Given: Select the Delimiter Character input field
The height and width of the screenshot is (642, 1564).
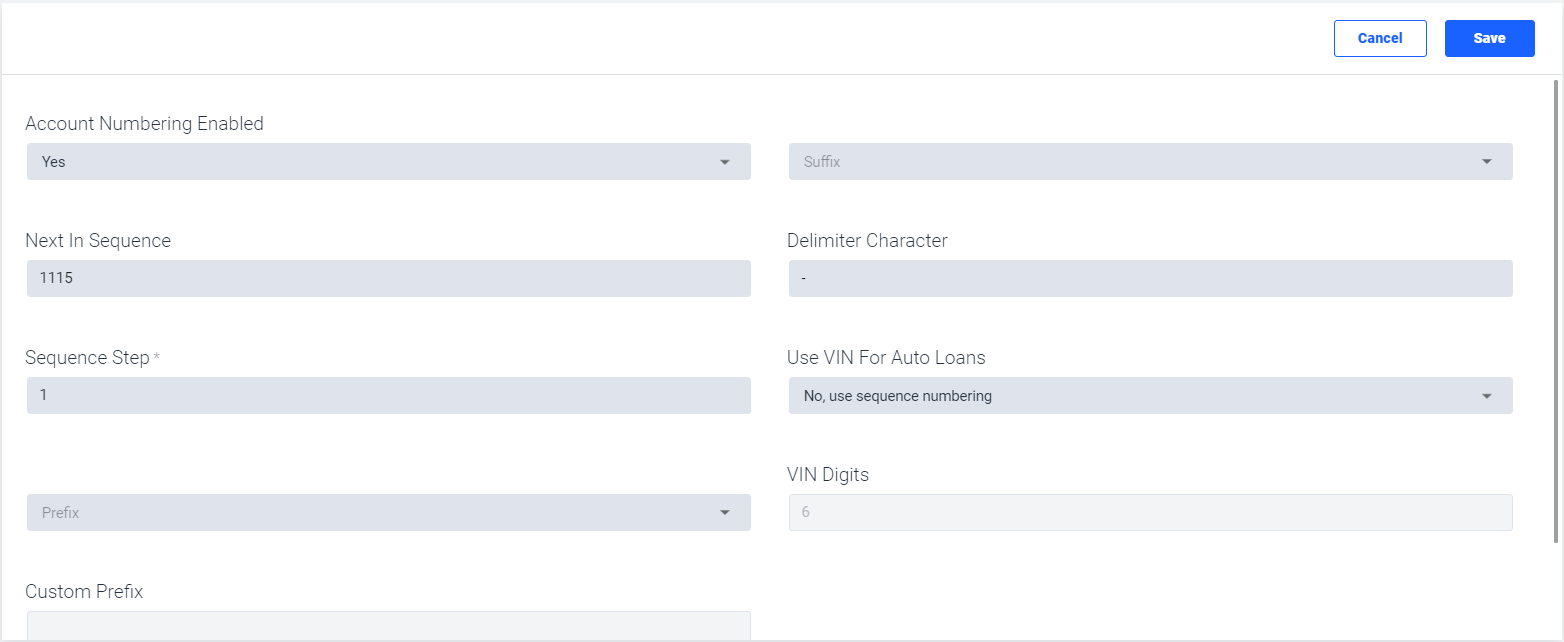Looking at the screenshot, I should pyautogui.click(x=1151, y=279).
